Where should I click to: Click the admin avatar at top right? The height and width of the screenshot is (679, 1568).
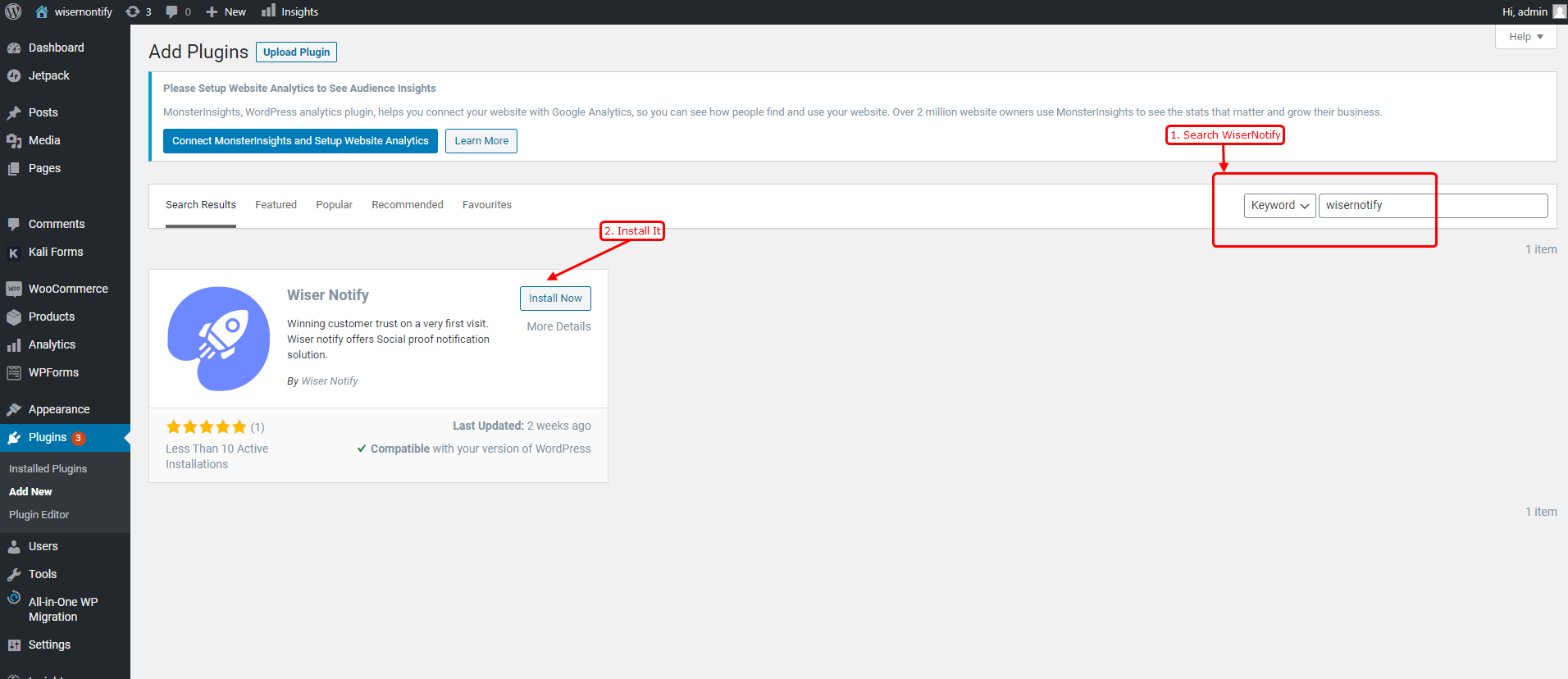click(1559, 11)
